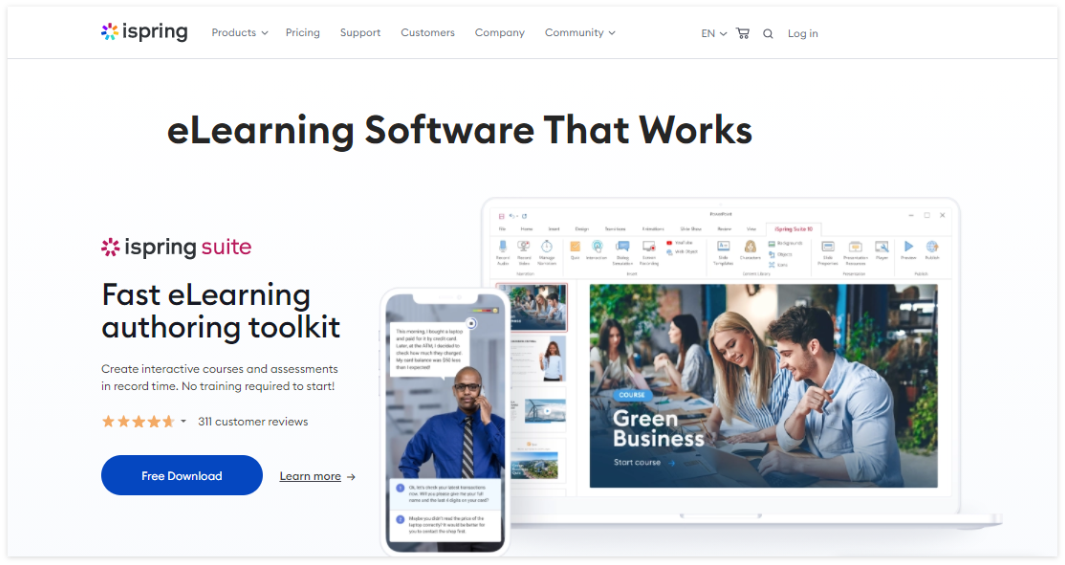Click the search magnifier icon
Viewport: 1065px width, 565px height.
tap(768, 33)
